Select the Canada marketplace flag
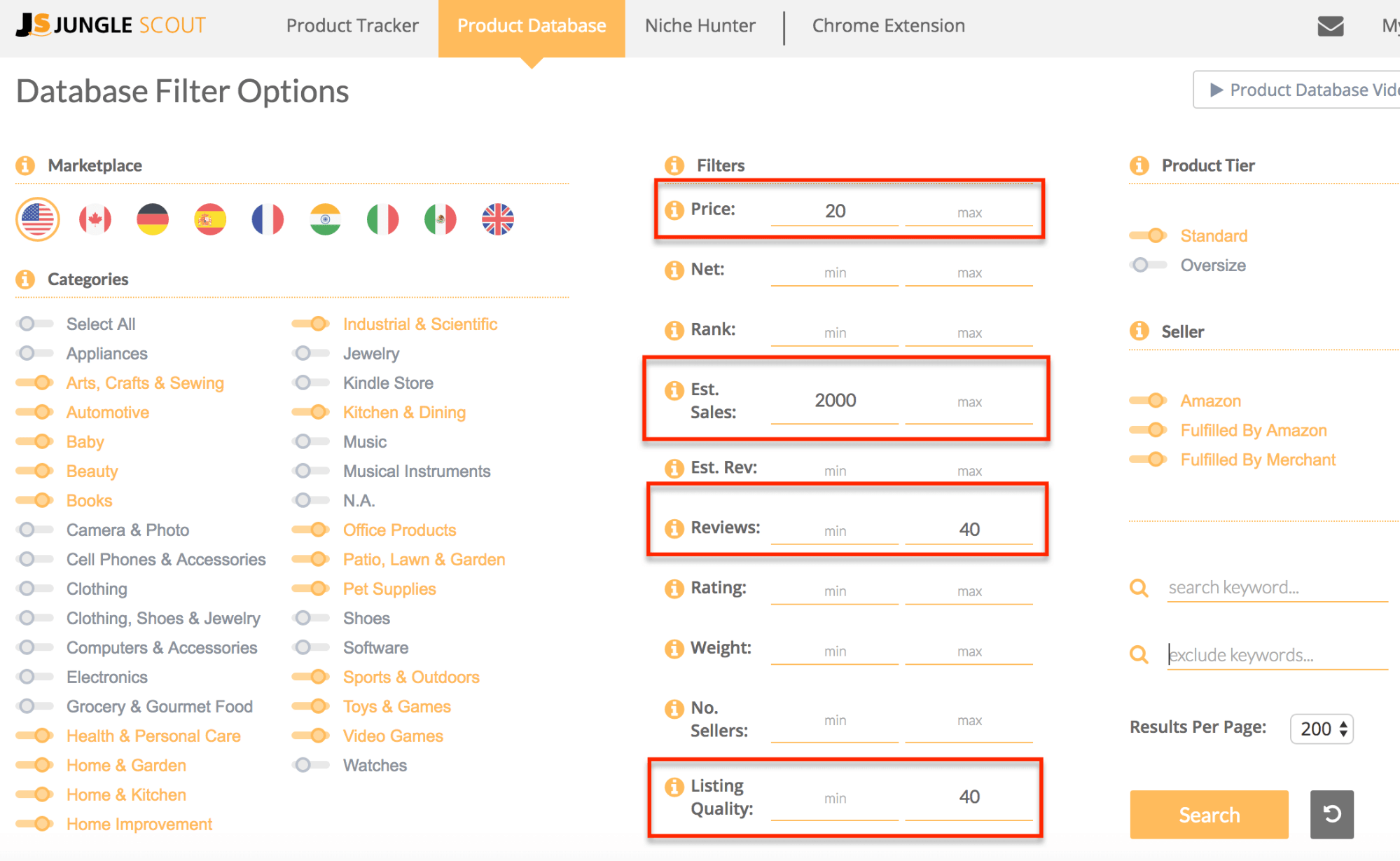This screenshot has width=1400, height=861. [x=95, y=219]
